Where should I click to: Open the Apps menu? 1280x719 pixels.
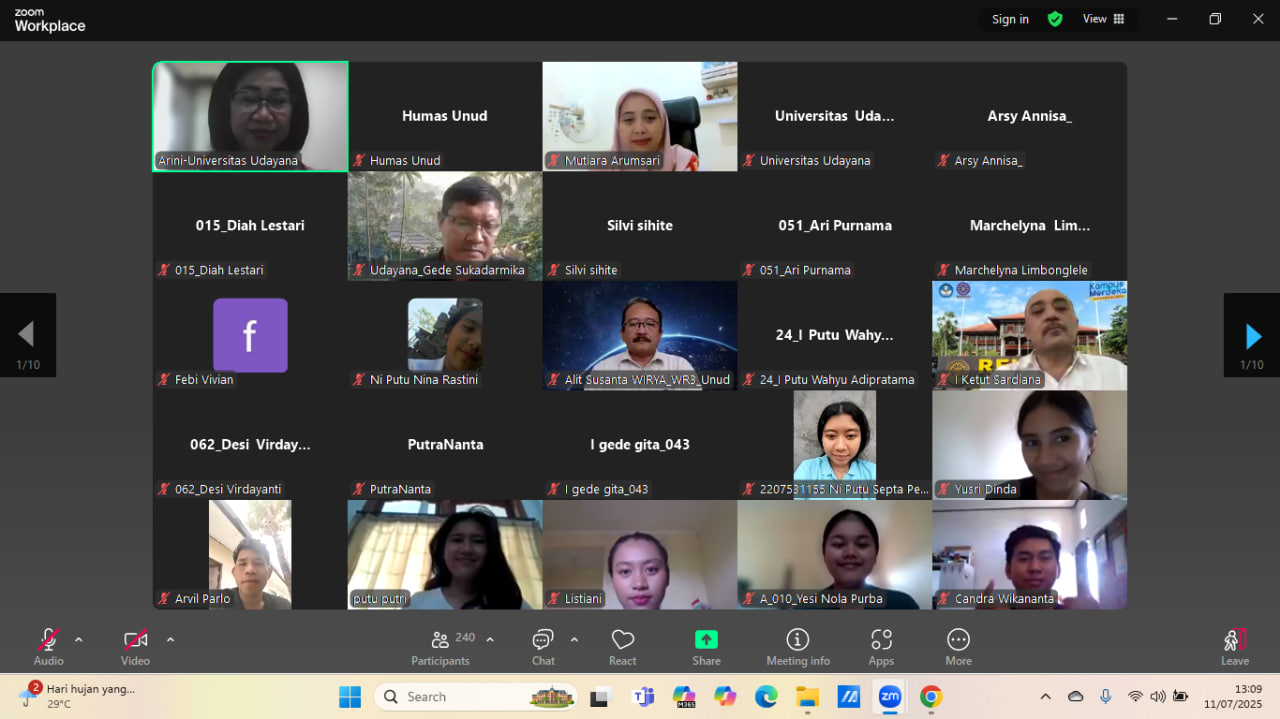(881, 640)
